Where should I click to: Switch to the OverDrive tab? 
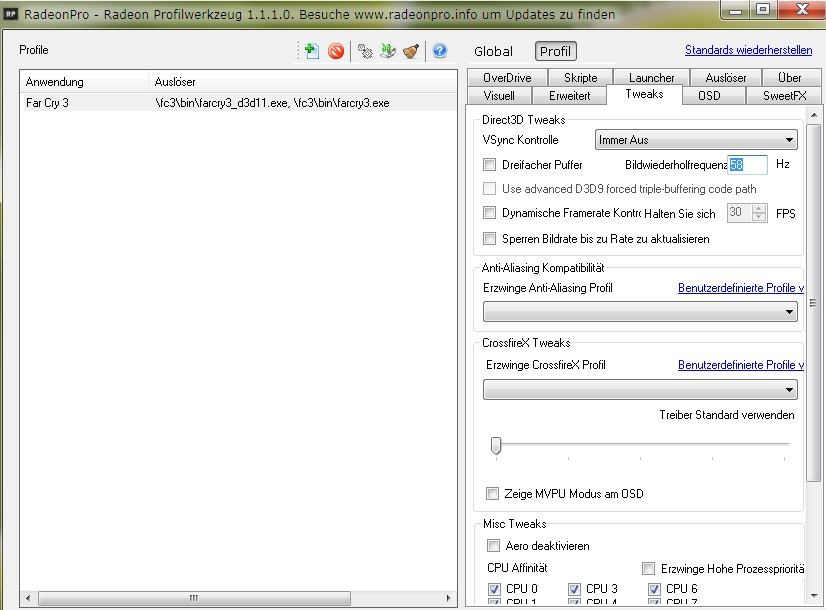(507, 77)
